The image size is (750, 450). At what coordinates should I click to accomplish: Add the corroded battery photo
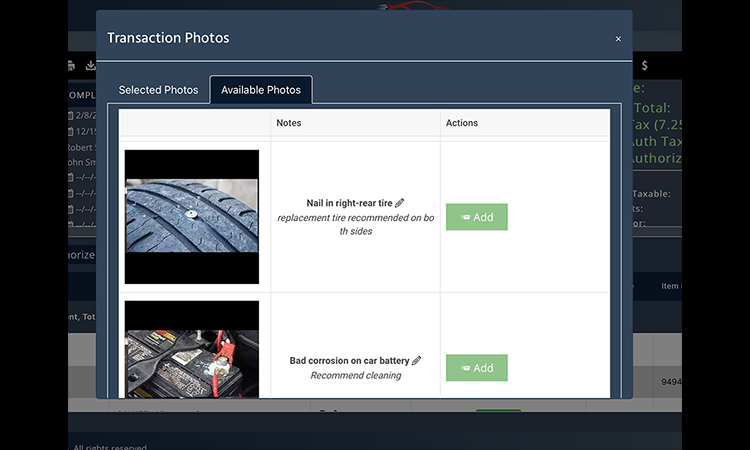point(477,368)
